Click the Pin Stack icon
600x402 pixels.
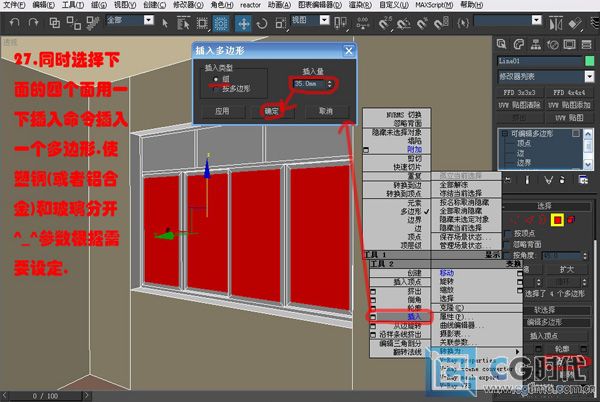click(508, 180)
